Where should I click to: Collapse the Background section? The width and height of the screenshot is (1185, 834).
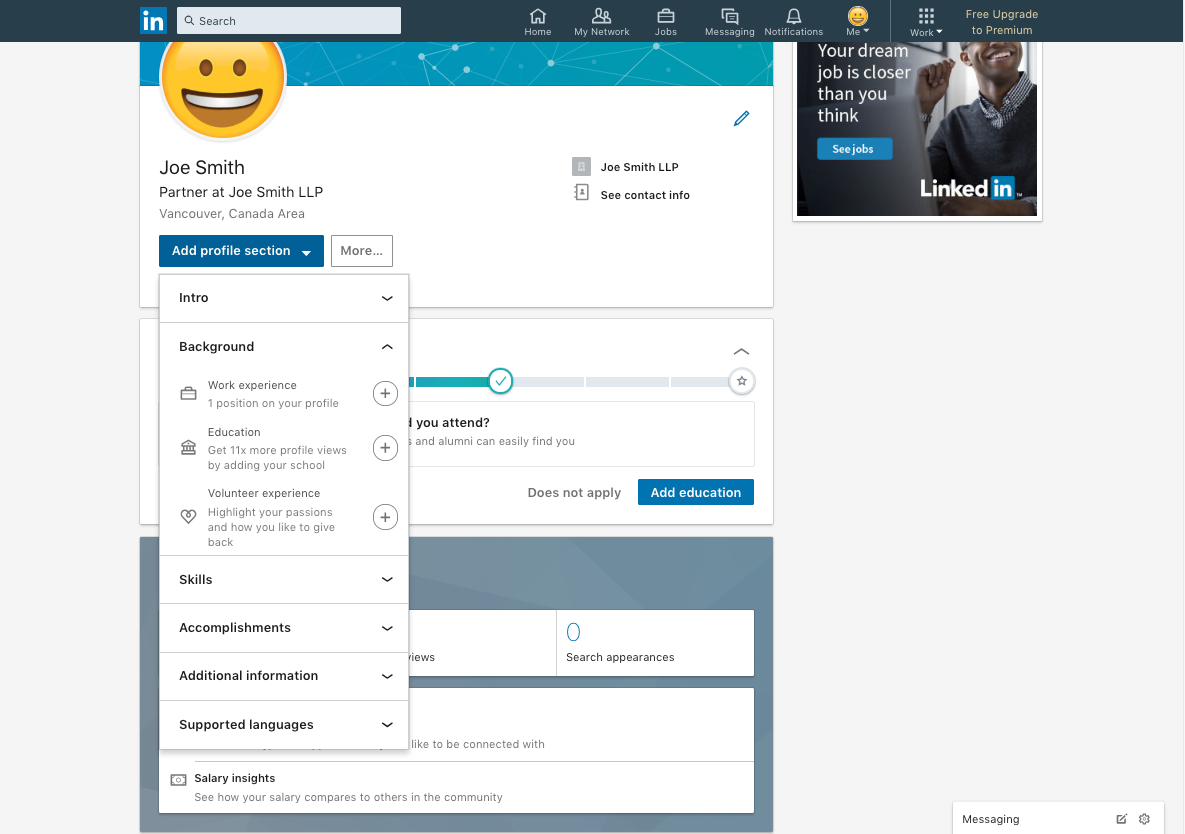point(284,347)
